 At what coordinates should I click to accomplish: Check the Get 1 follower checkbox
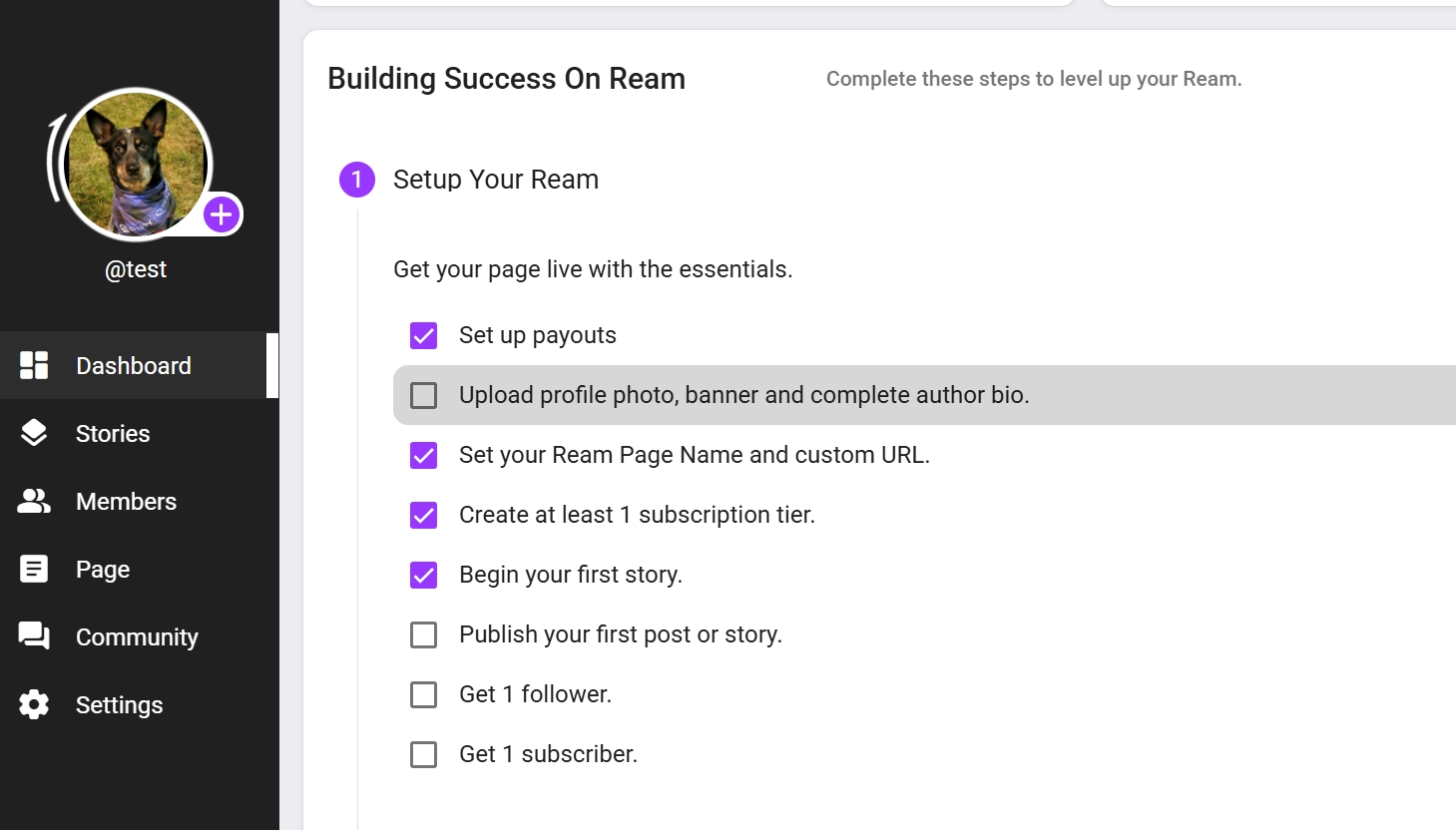point(424,694)
